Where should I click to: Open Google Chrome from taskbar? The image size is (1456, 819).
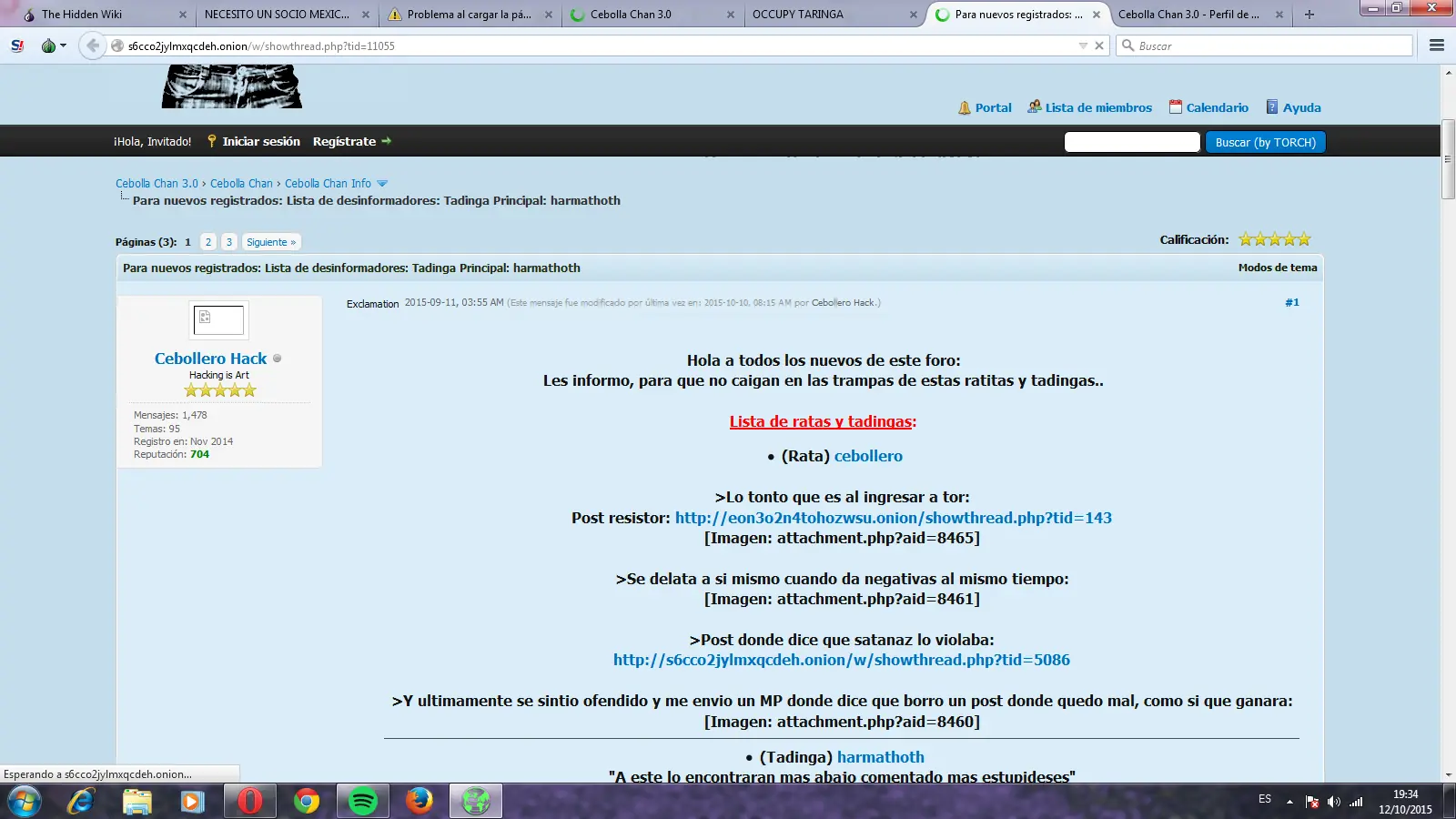coord(307,802)
